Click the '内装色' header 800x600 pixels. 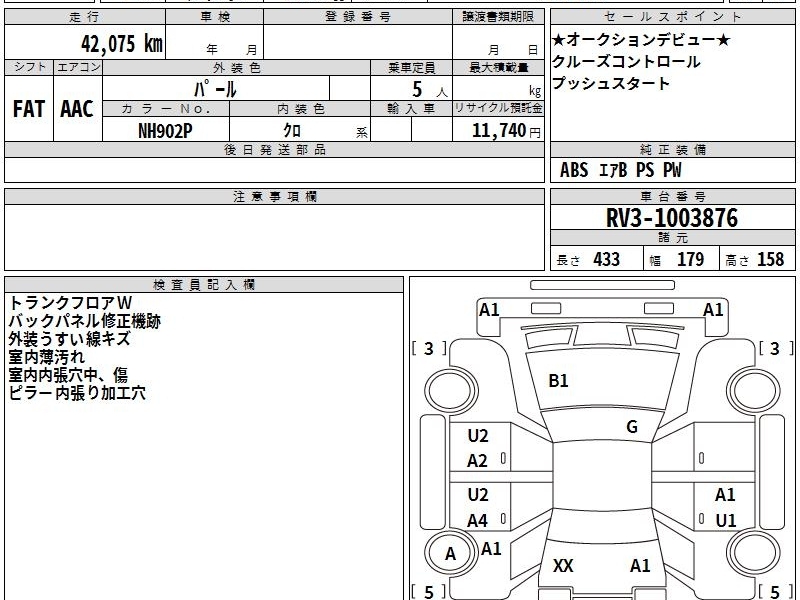(x=300, y=109)
